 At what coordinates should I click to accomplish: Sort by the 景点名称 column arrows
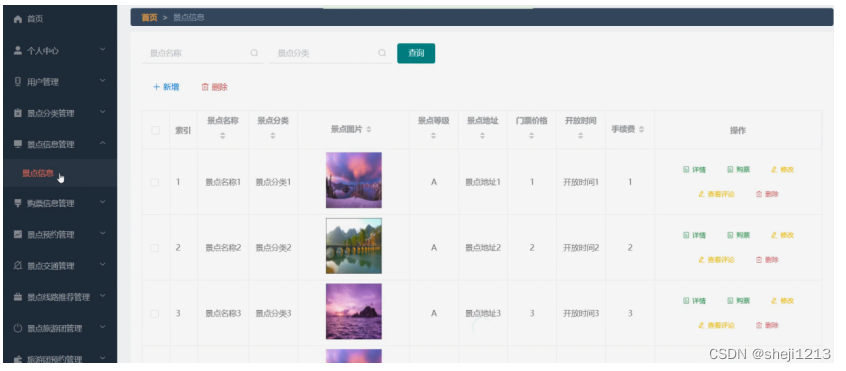[x=222, y=136]
